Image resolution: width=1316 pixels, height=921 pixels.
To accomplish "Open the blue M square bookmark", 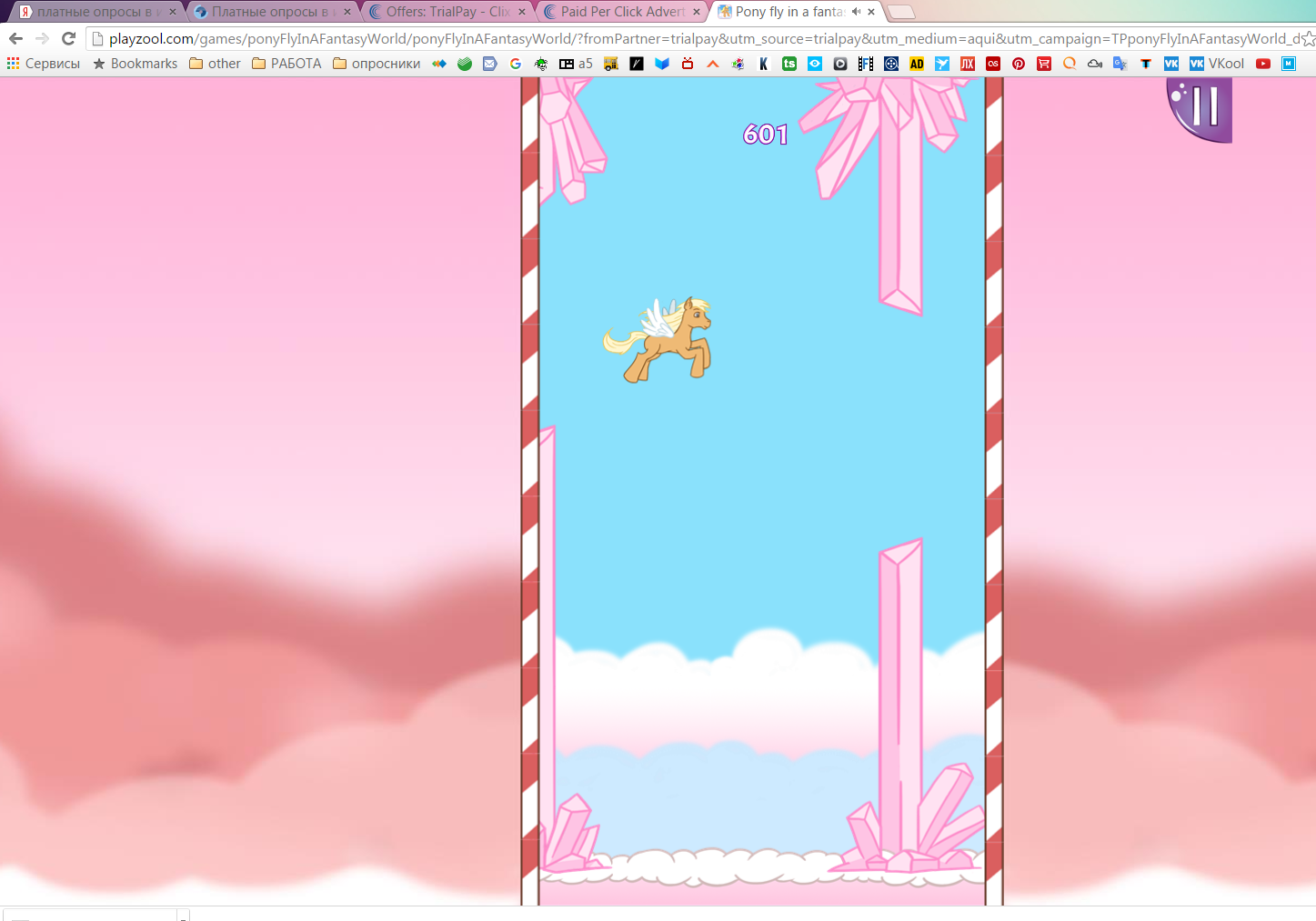I will (1289, 64).
